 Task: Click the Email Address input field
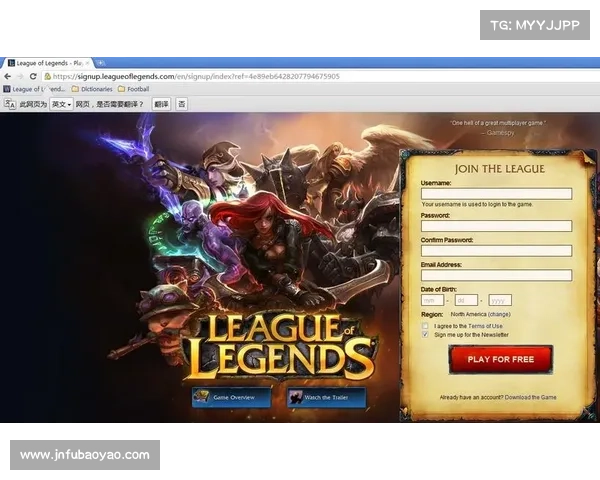[496, 275]
